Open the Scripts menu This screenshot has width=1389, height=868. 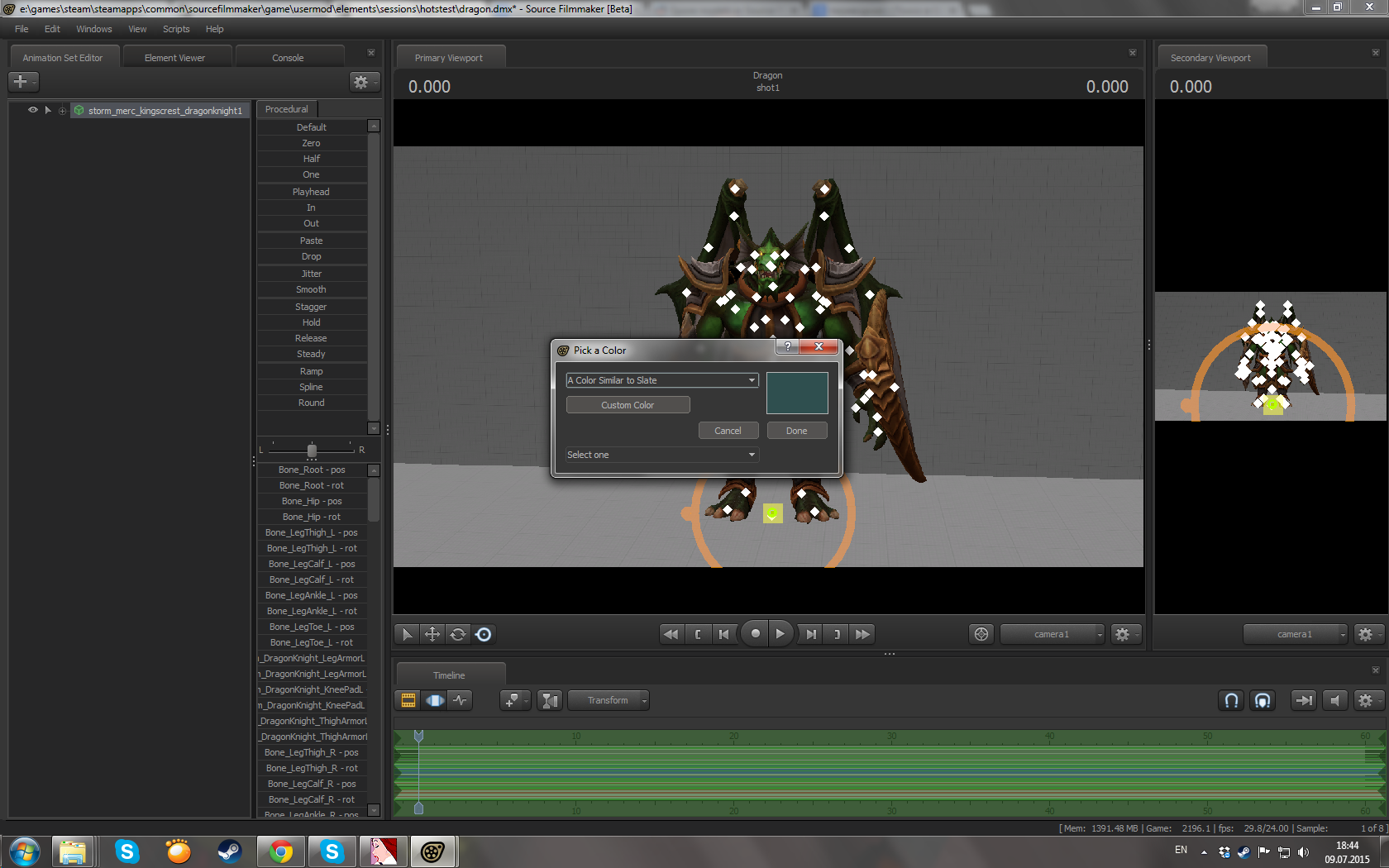click(x=176, y=29)
